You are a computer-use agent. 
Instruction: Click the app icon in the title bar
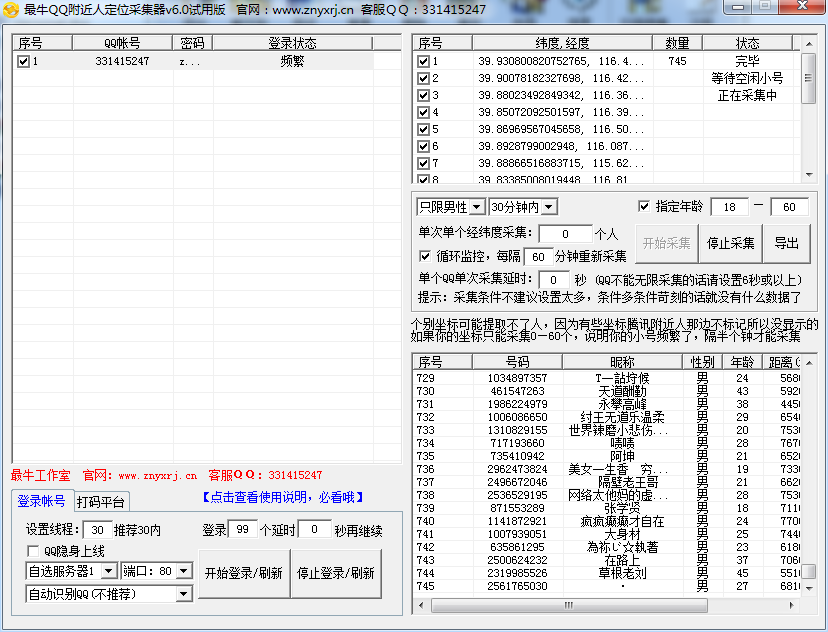click(11, 10)
